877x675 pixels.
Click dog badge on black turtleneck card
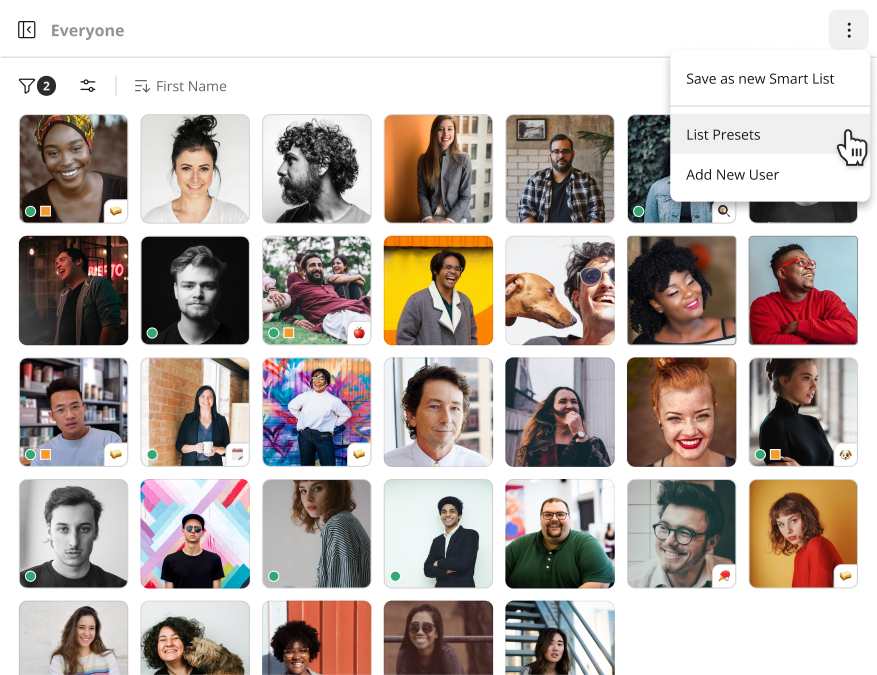(846, 454)
